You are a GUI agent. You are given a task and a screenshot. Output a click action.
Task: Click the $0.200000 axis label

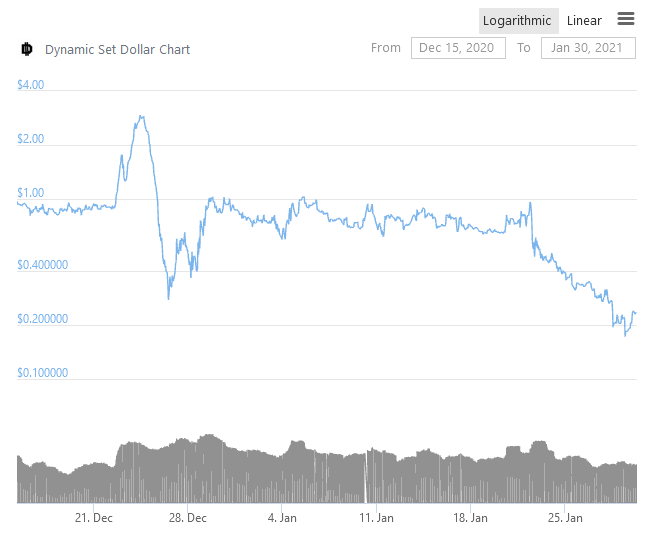point(43,319)
